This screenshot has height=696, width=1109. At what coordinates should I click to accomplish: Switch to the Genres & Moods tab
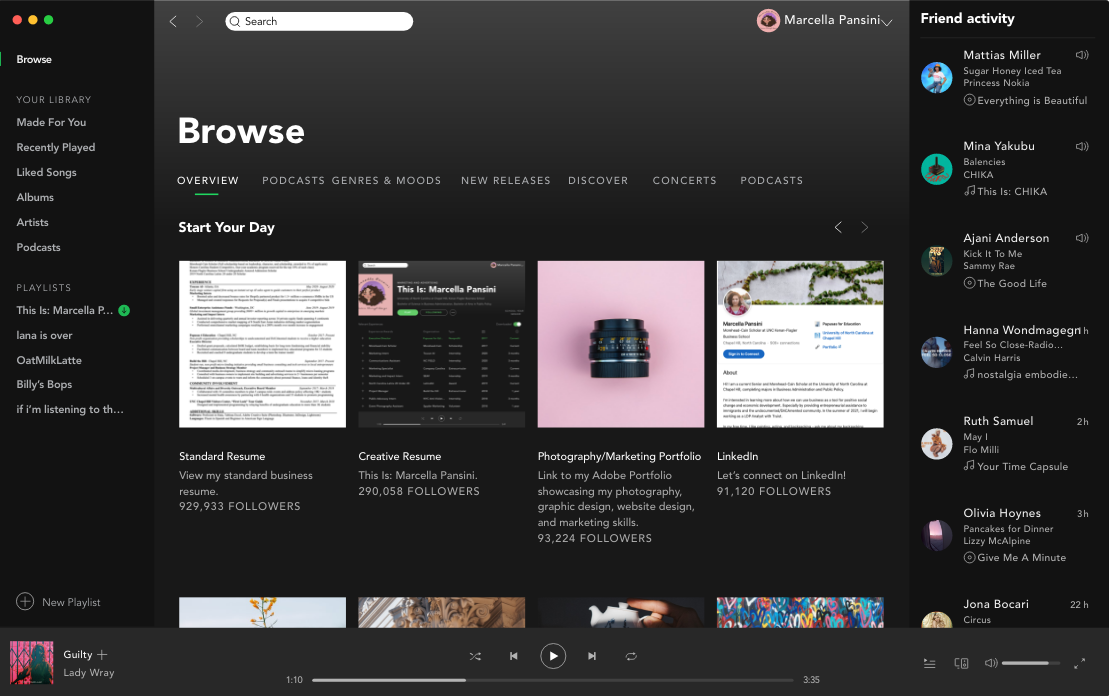(386, 180)
